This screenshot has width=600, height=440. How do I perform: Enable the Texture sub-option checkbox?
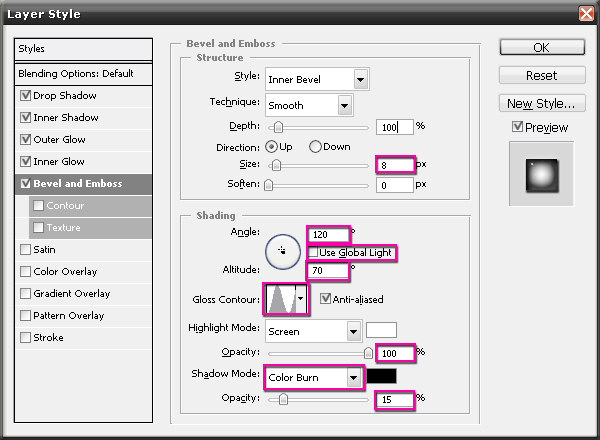pos(38,228)
